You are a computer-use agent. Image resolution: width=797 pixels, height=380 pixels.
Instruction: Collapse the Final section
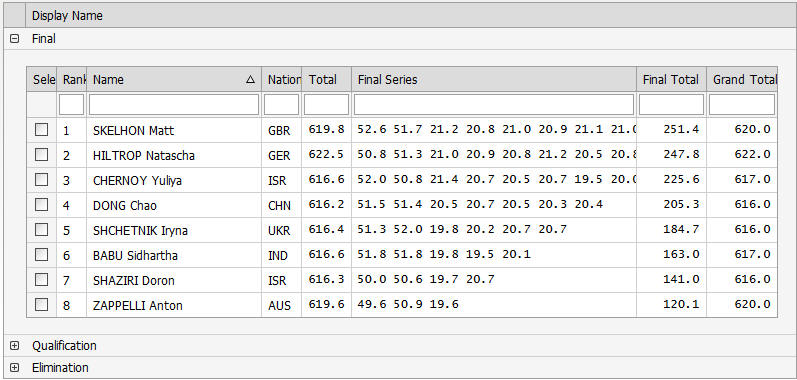pos(15,39)
